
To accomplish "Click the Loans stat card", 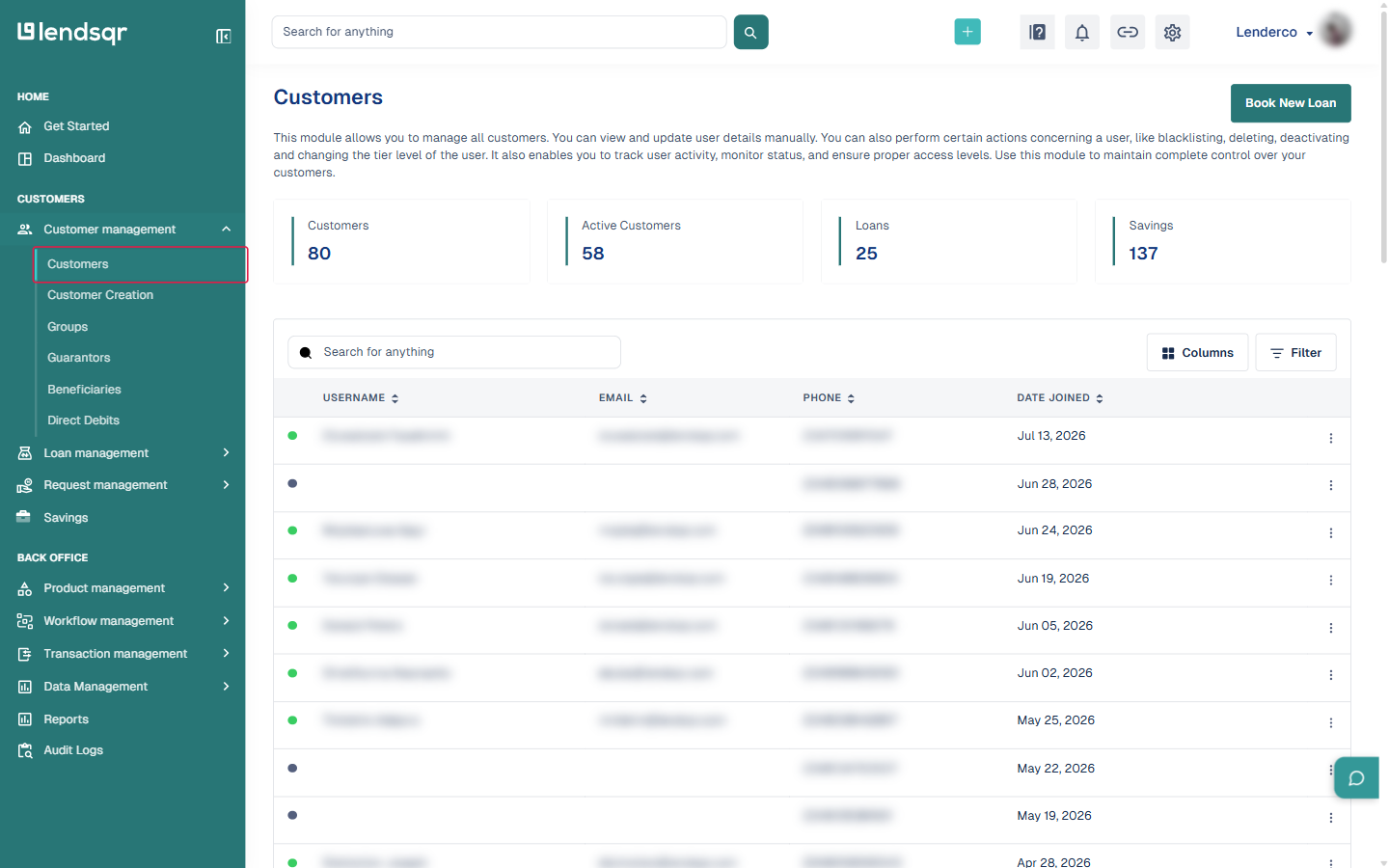I will [949, 241].
